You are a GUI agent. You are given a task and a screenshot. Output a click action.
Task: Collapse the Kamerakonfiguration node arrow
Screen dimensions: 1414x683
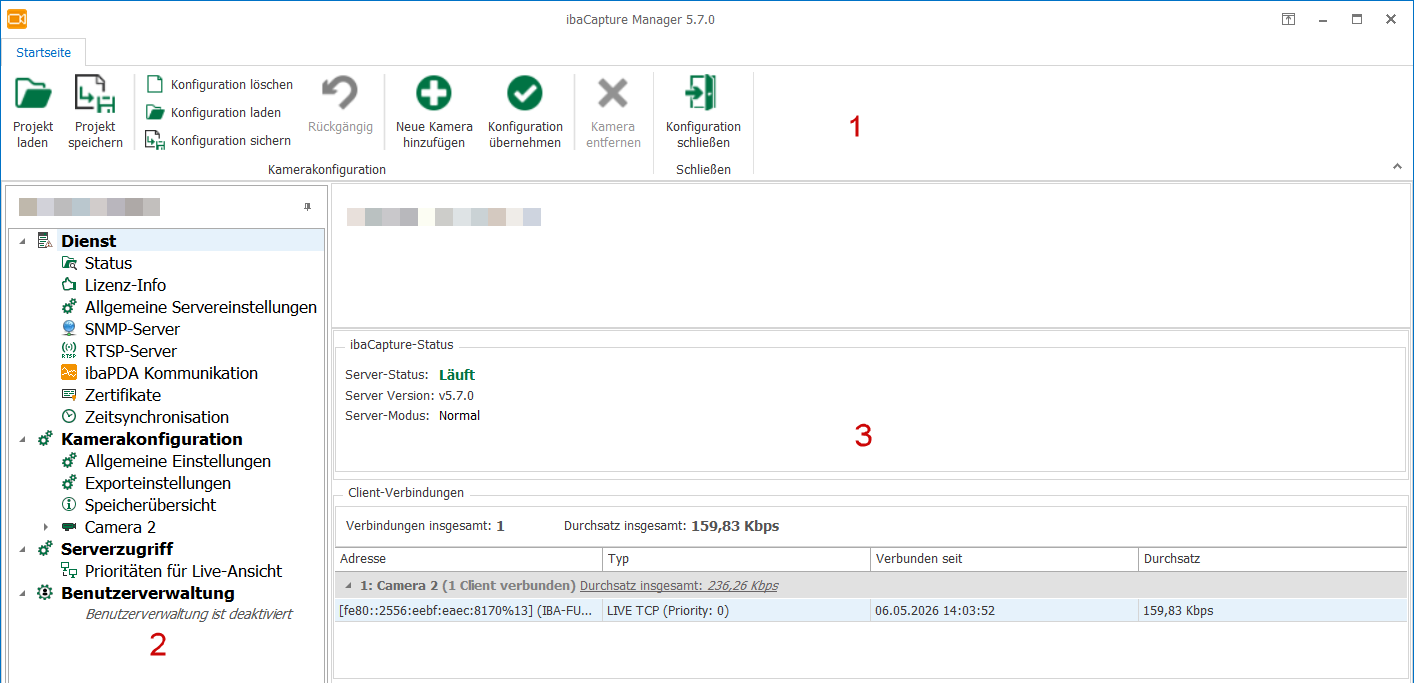coord(22,439)
